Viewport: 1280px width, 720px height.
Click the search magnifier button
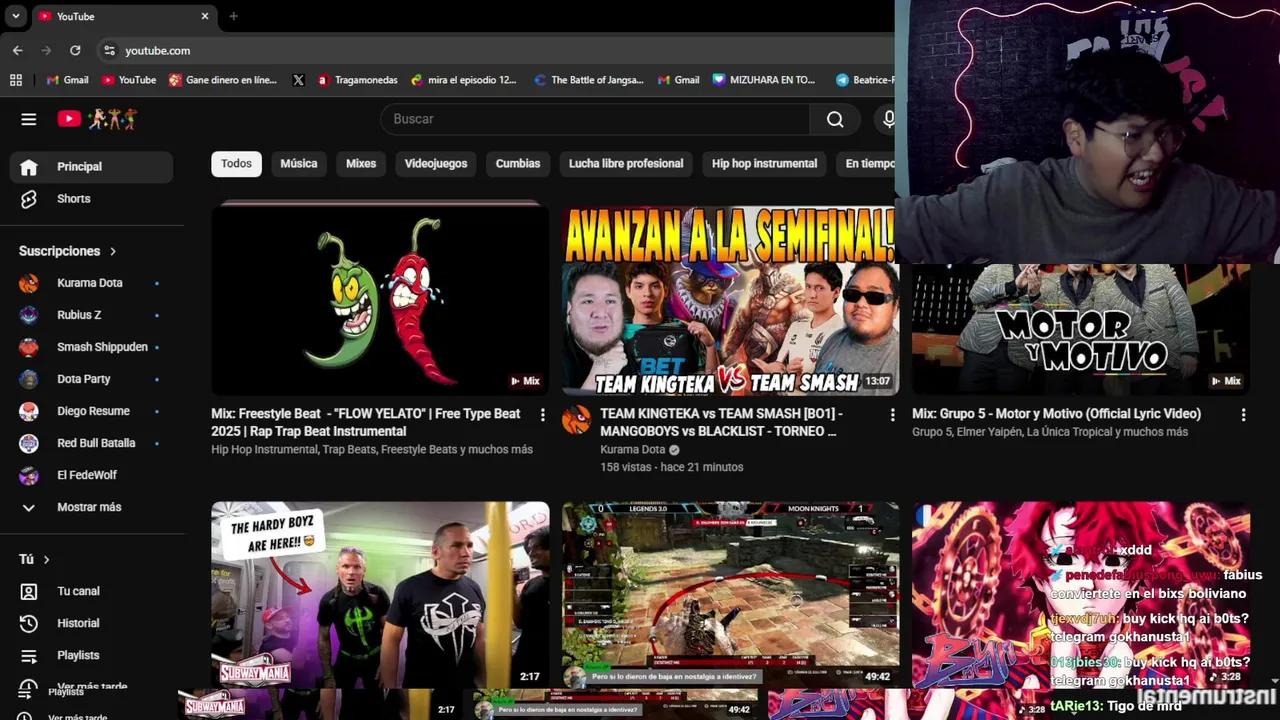point(835,119)
